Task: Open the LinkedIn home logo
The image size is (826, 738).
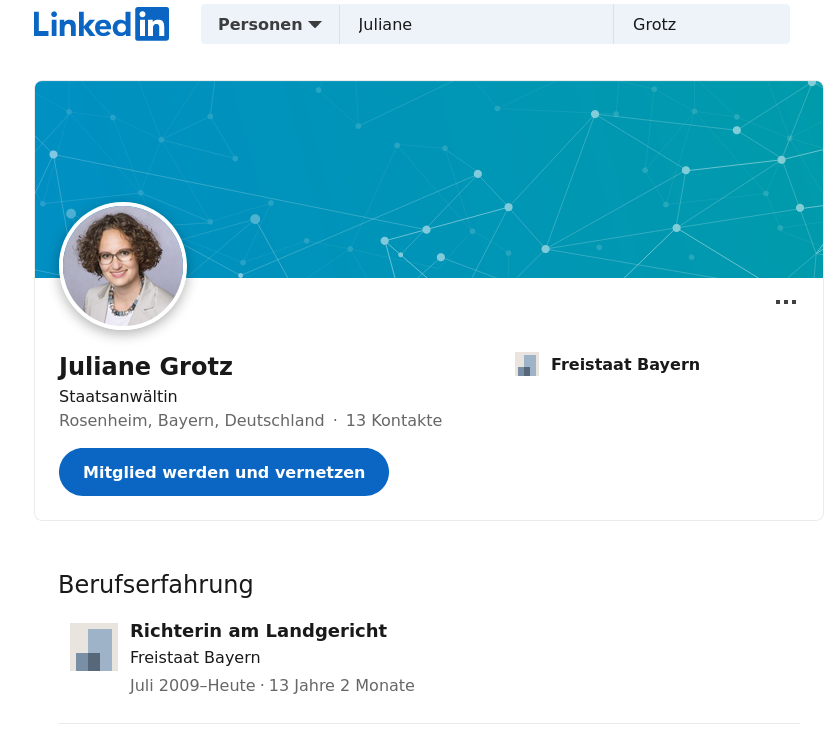Action: click(101, 24)
